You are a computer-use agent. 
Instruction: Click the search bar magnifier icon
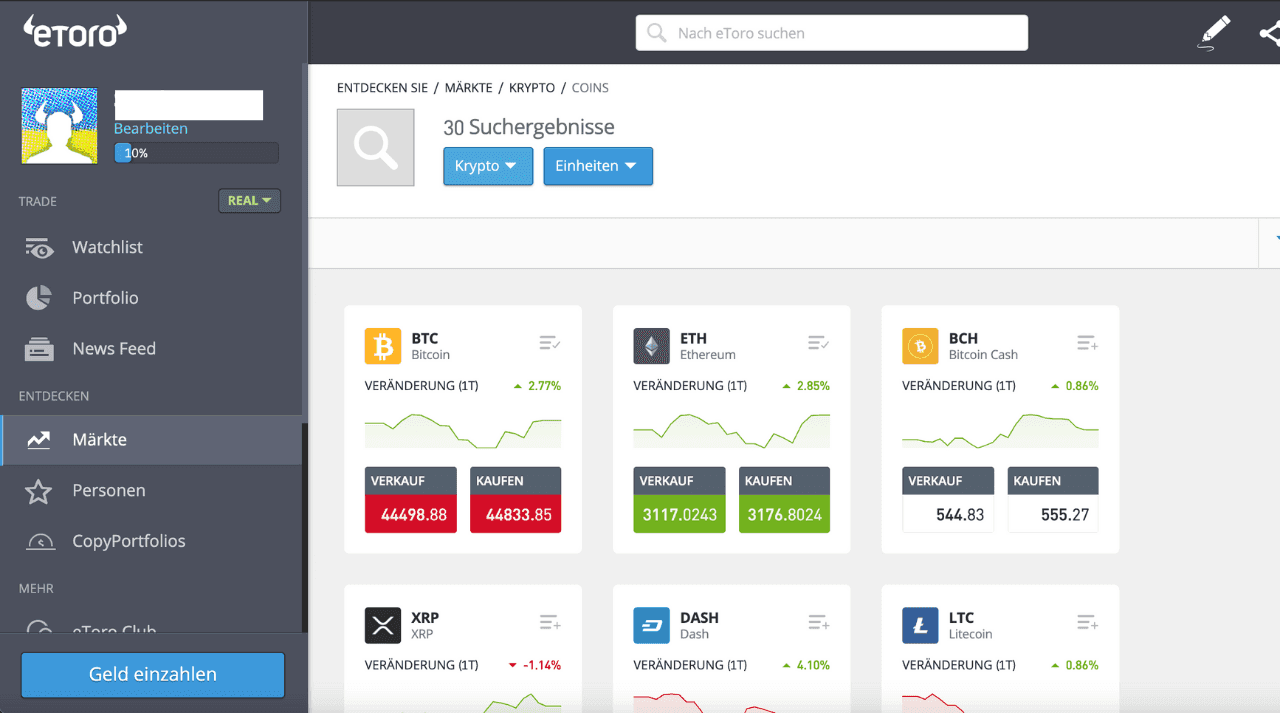click(x=657, y=33)
